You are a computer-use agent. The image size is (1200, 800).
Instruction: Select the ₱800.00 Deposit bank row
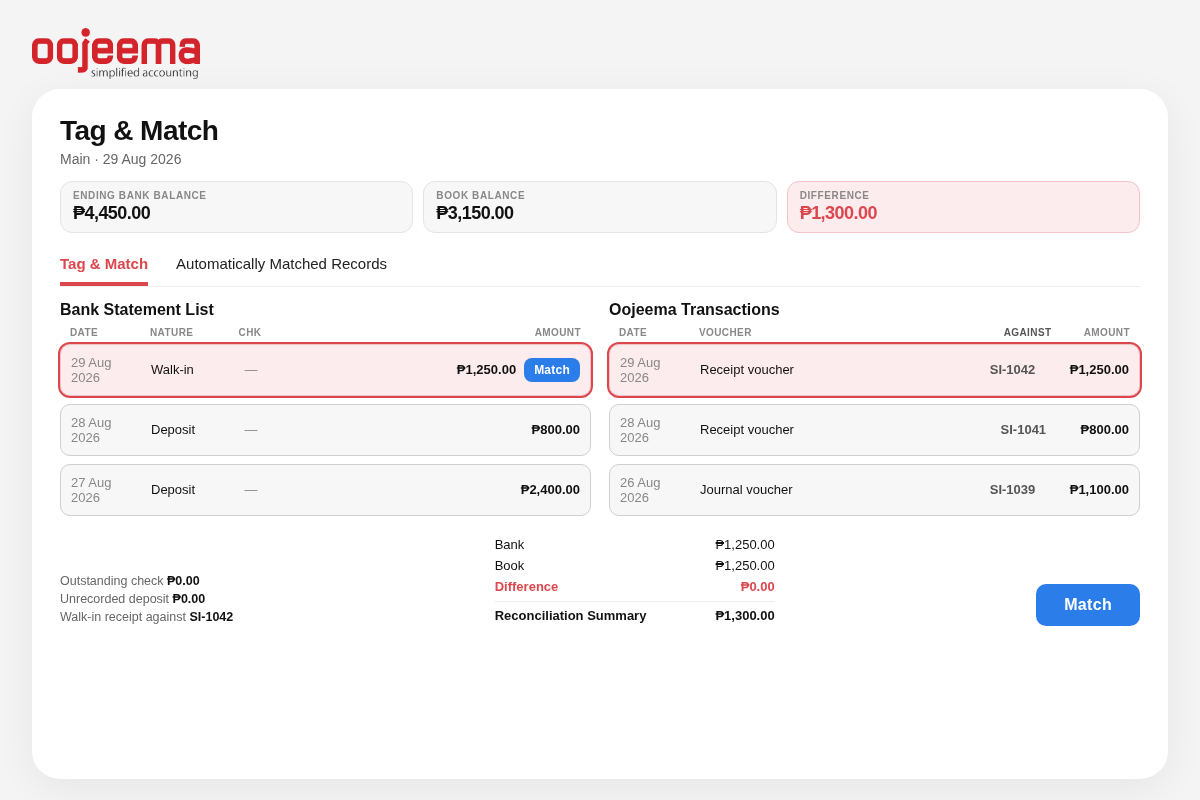pyautogui.click(x=325, y=430)
